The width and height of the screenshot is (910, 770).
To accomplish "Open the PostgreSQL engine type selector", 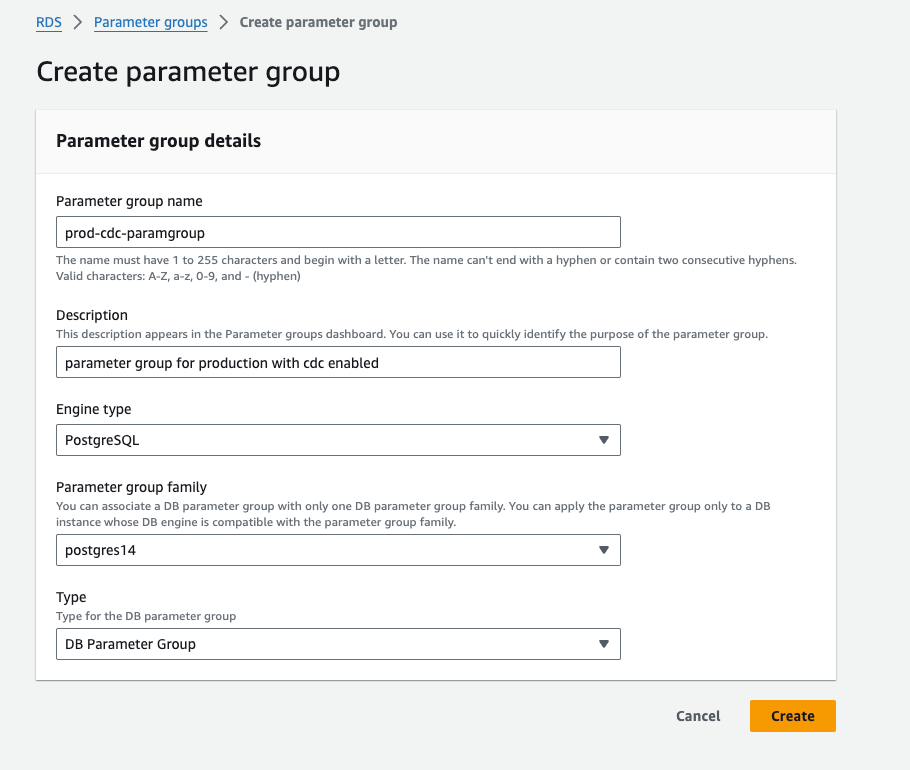I will point(338,440).
